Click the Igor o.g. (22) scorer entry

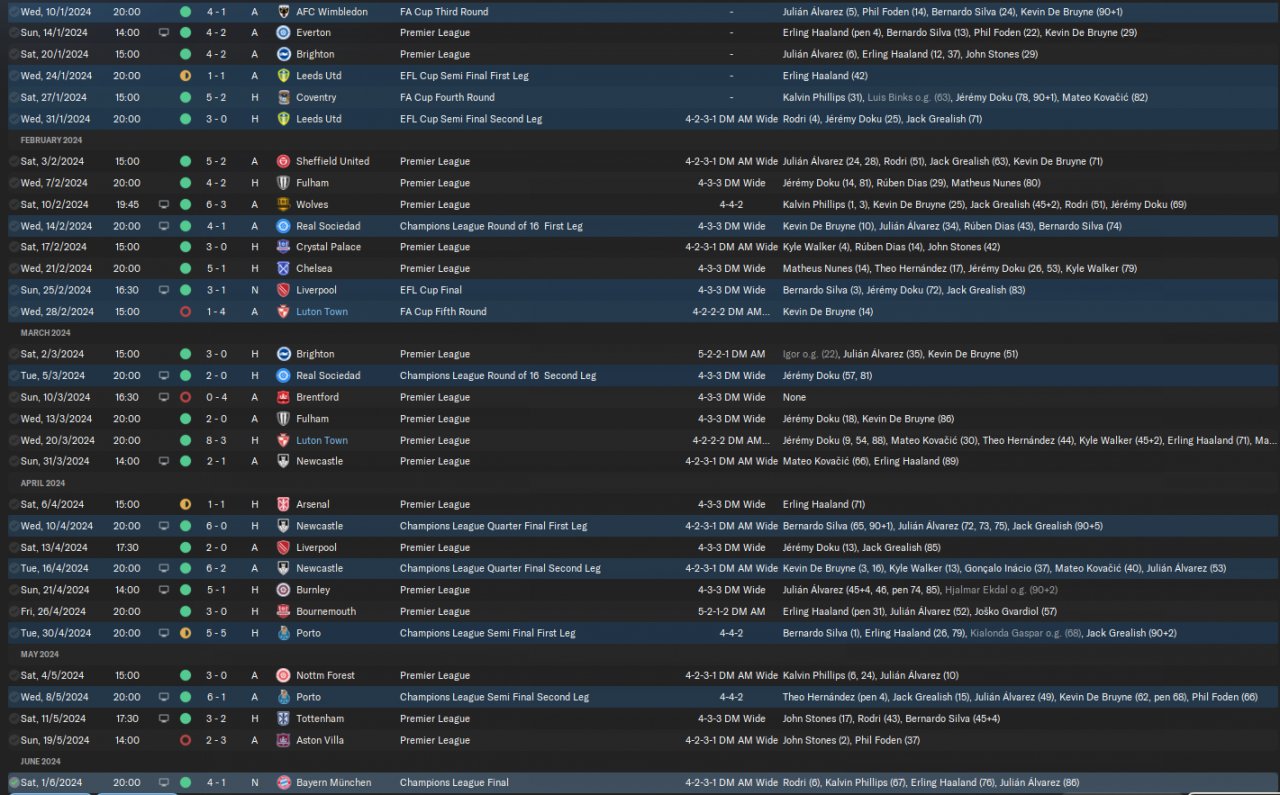[810, 355]
